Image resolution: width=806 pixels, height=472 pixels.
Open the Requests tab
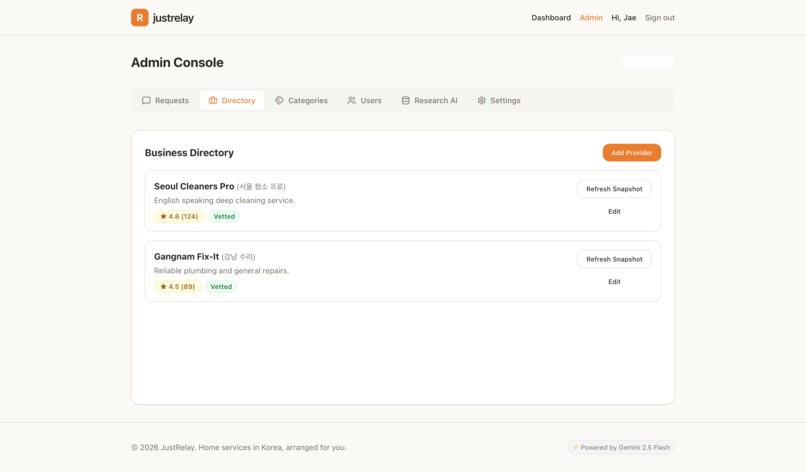166,100
